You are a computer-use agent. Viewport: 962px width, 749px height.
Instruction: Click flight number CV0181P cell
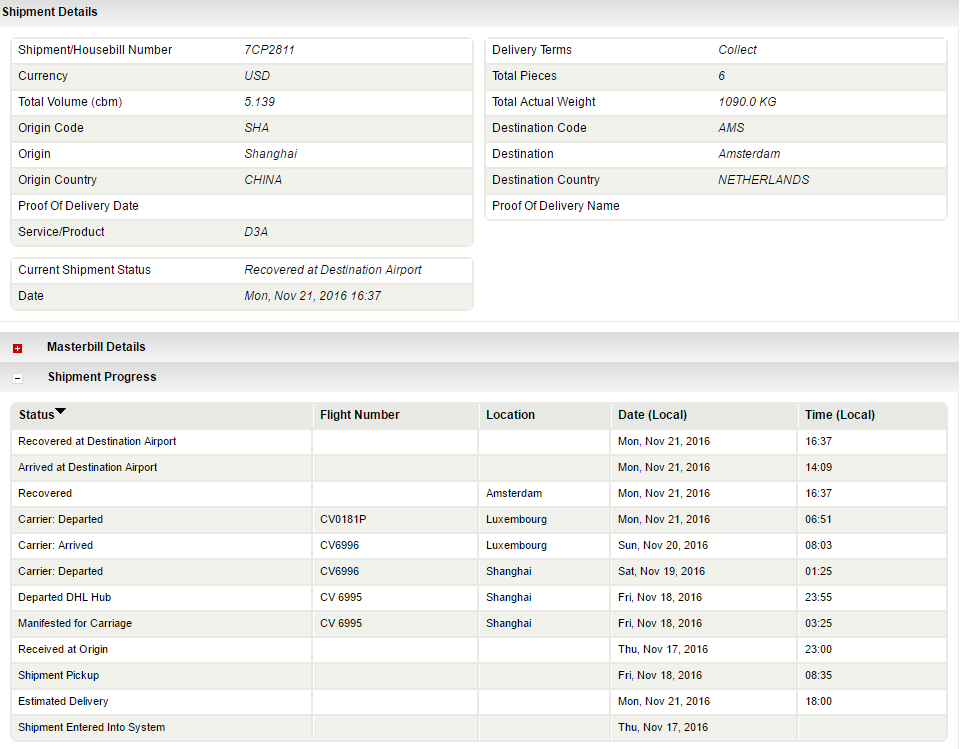tap(344, 519)
